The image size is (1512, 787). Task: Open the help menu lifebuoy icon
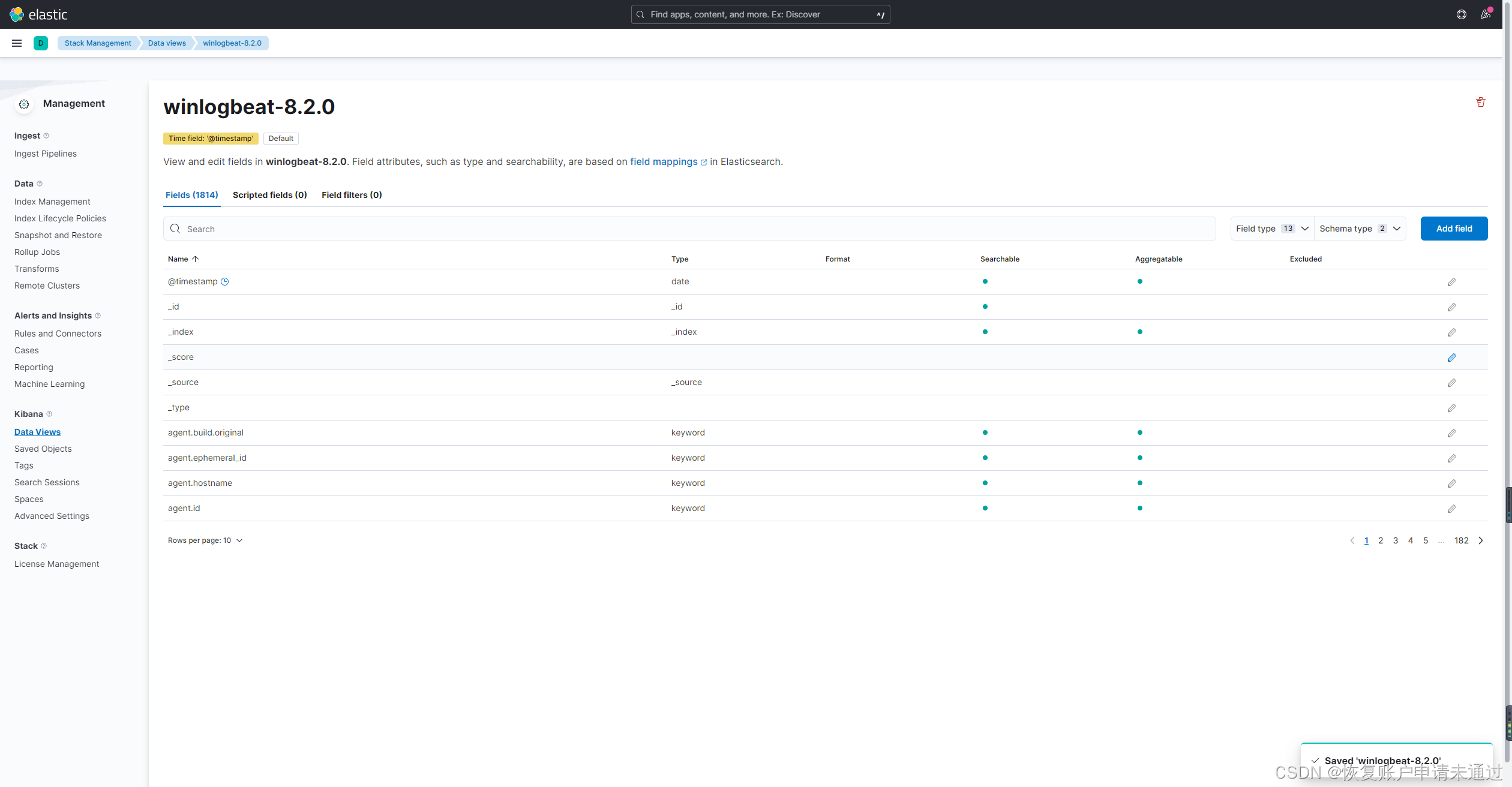pos(1461,14)
